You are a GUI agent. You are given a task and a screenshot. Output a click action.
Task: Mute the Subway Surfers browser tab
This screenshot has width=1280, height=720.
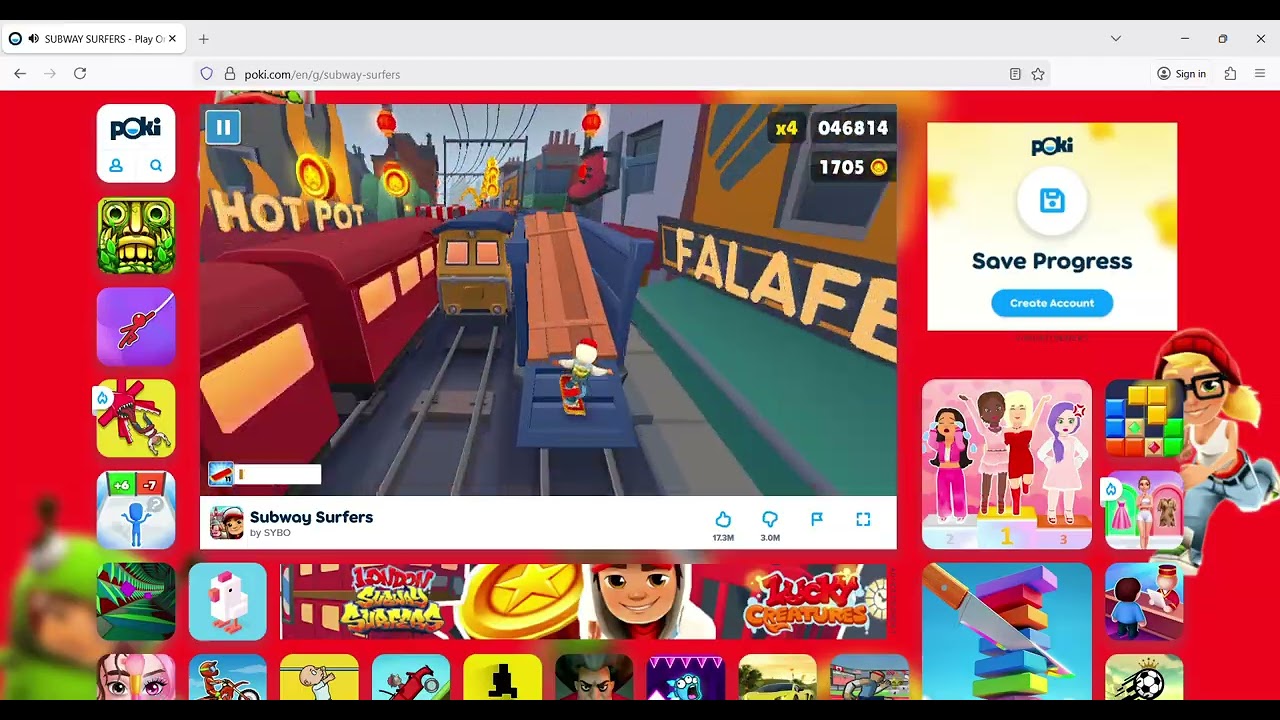[34, 39]
